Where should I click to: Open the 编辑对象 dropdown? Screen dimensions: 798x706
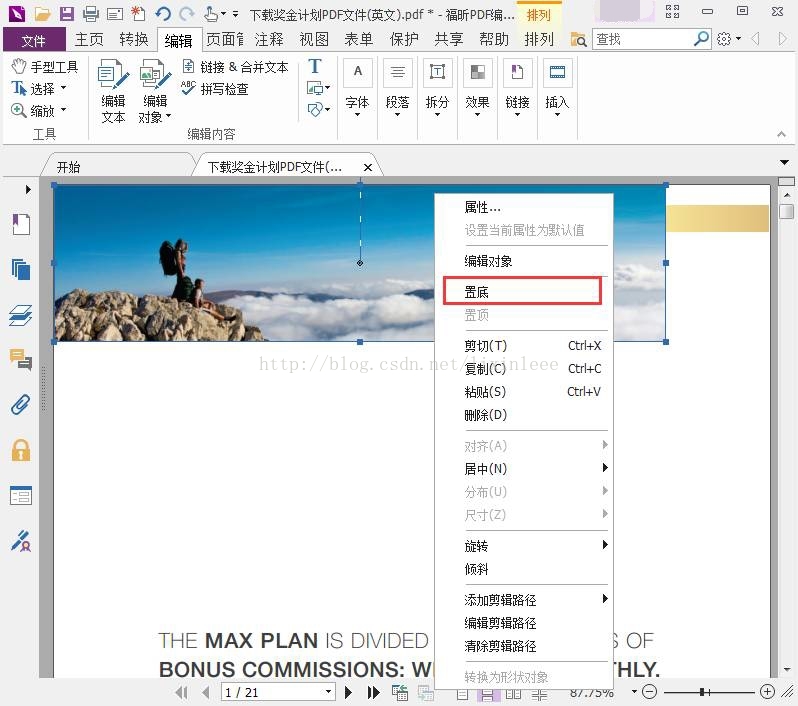pyautogui.click(x=155, y=92)
